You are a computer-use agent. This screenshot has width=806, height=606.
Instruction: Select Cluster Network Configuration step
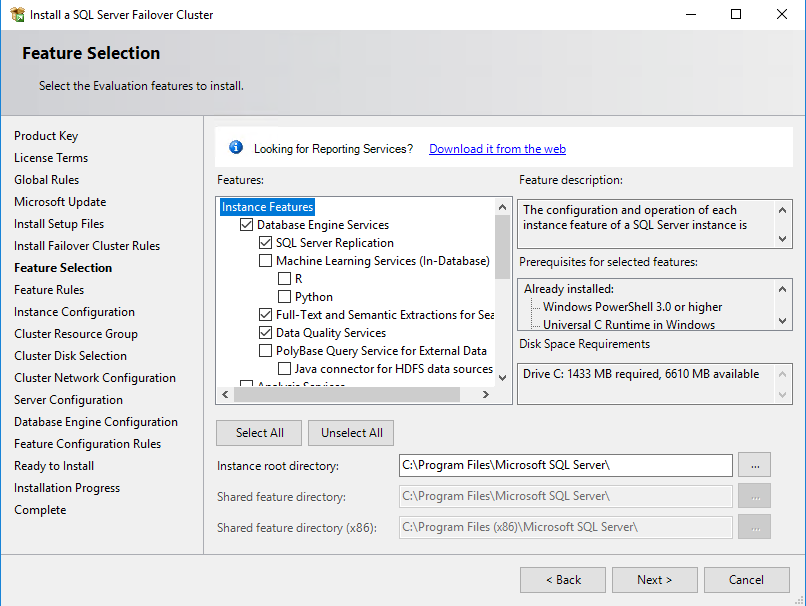point(95,378)
